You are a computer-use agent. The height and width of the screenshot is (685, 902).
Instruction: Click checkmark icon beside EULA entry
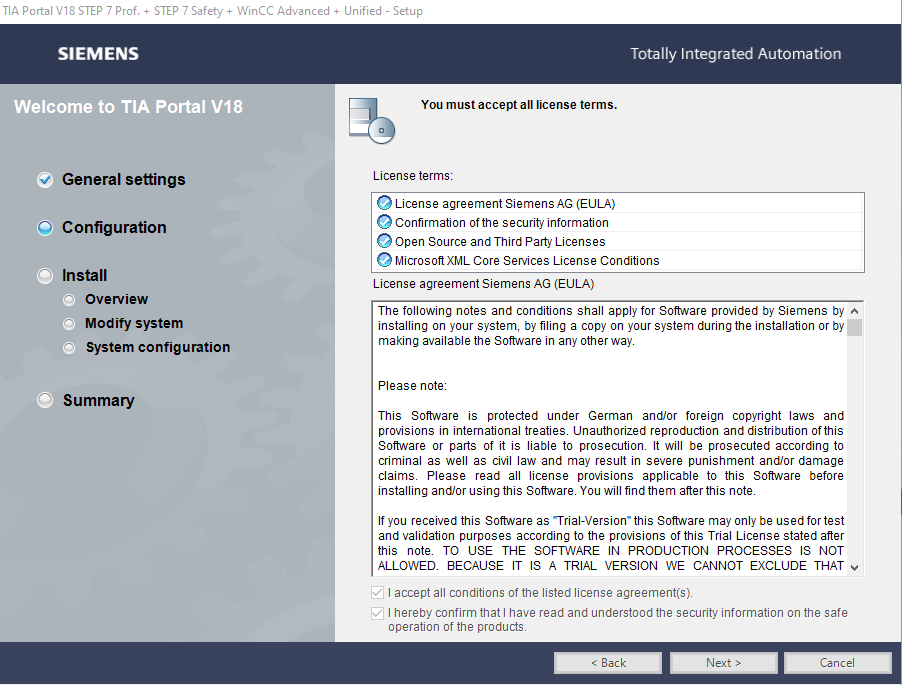pyautogui.click(x=384, y=203)
